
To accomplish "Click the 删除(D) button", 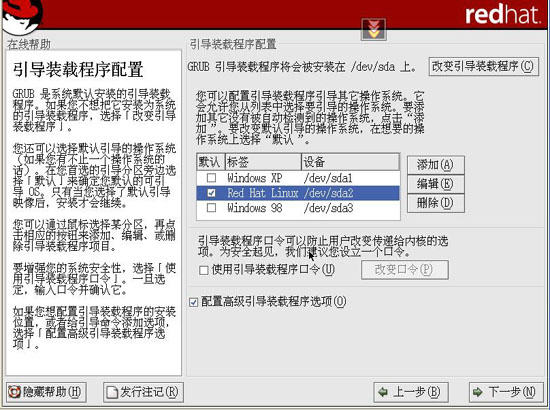I will (436, 203).
